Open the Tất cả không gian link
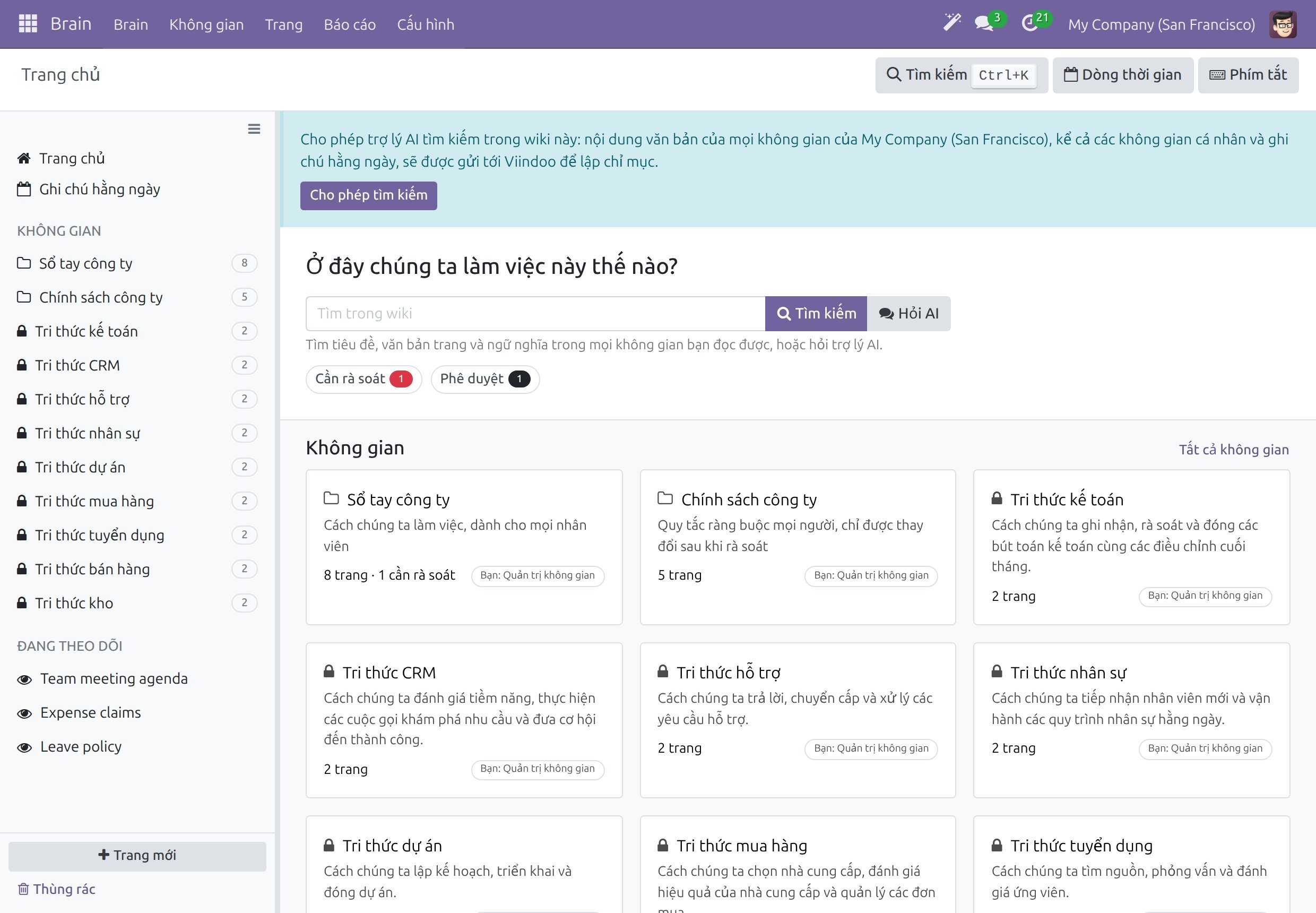Viewport: 1316px width, 913px height. (1234, 450)
